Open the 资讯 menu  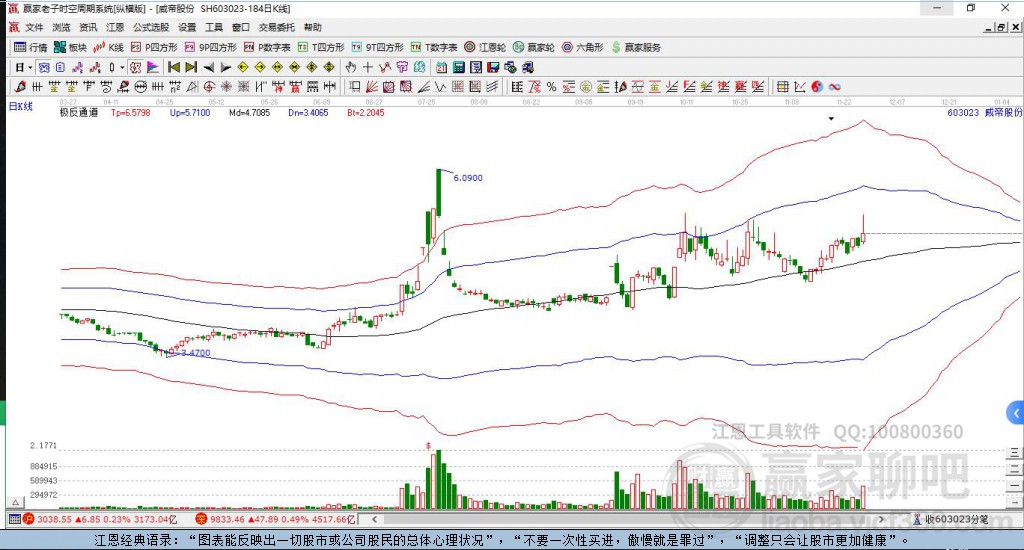click(88, 27)
